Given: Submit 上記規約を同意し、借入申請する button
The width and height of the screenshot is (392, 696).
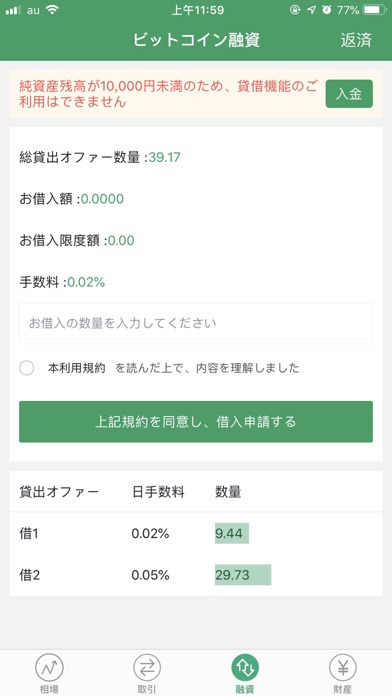Looking at the screenshot, I should coord(196,422).
